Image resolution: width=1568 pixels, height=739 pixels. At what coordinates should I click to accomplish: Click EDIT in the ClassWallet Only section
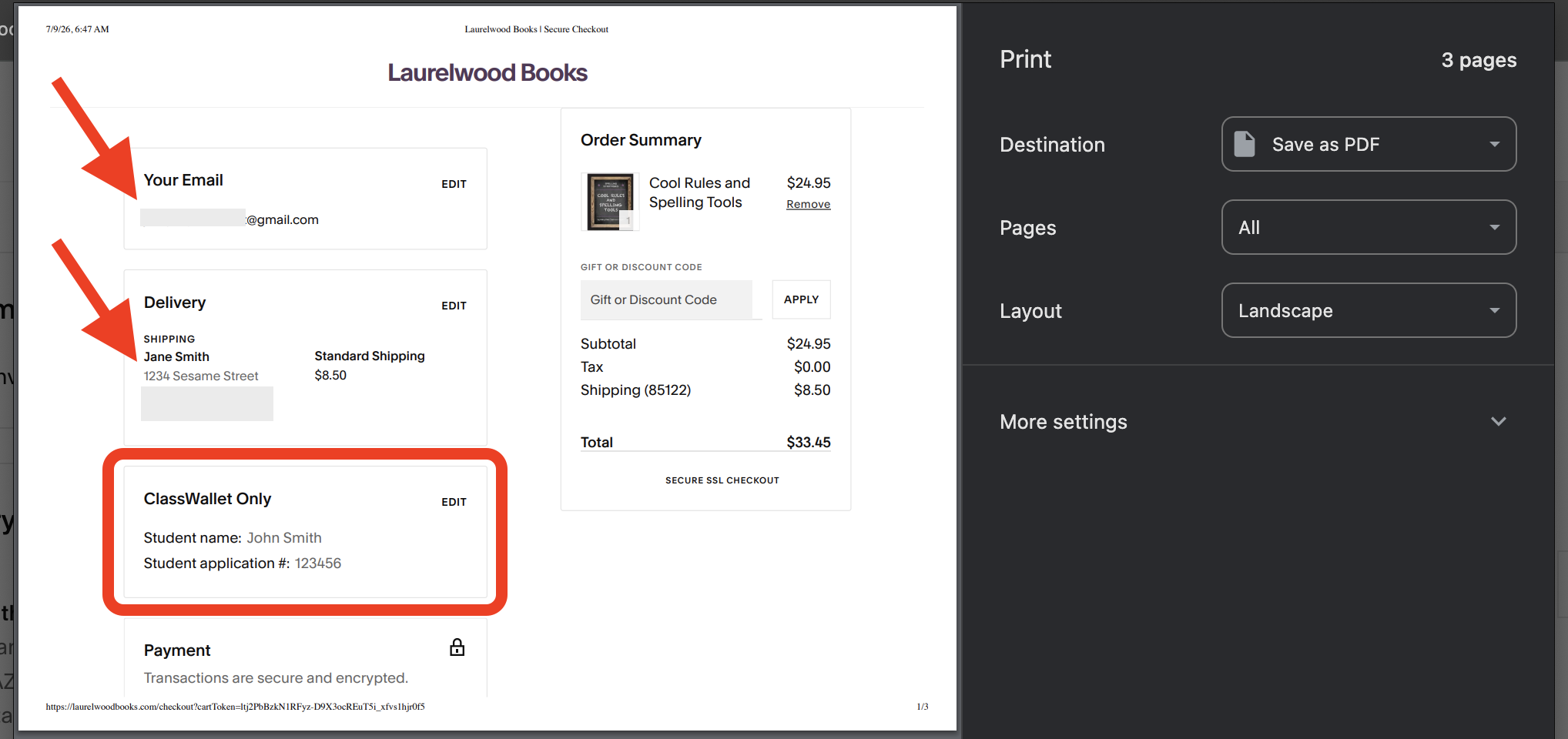click(454, 502)
